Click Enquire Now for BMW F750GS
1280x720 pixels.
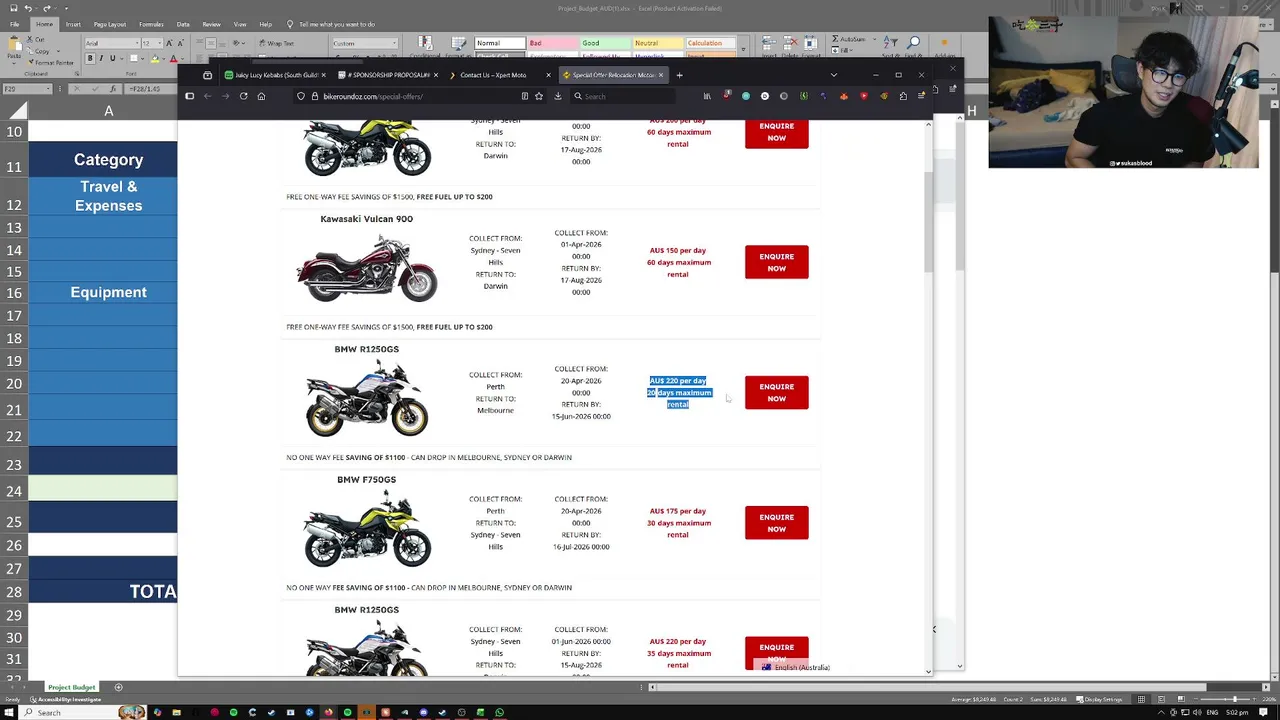(x=776, y=523)
